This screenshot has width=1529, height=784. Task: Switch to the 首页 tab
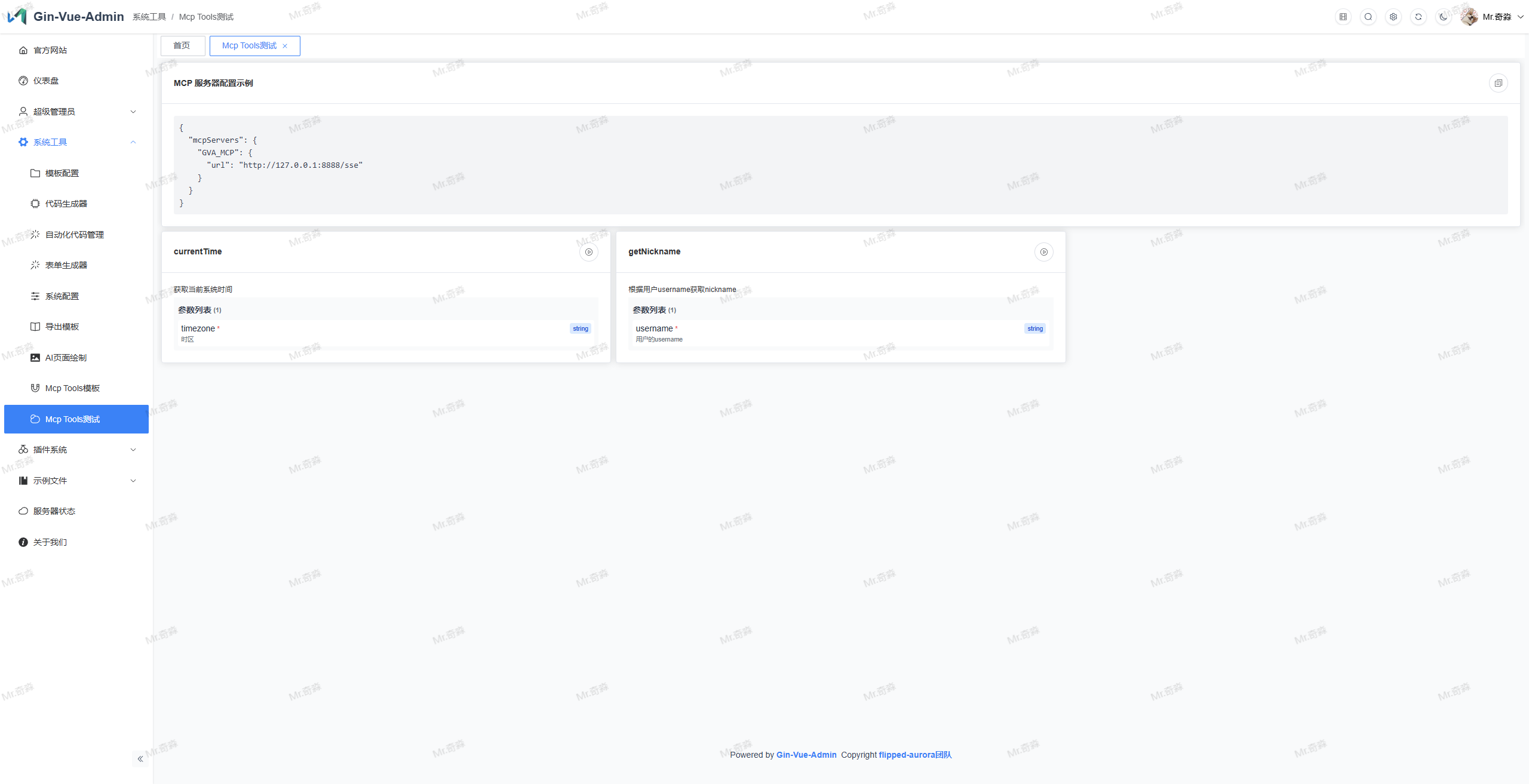pos(182,46)
